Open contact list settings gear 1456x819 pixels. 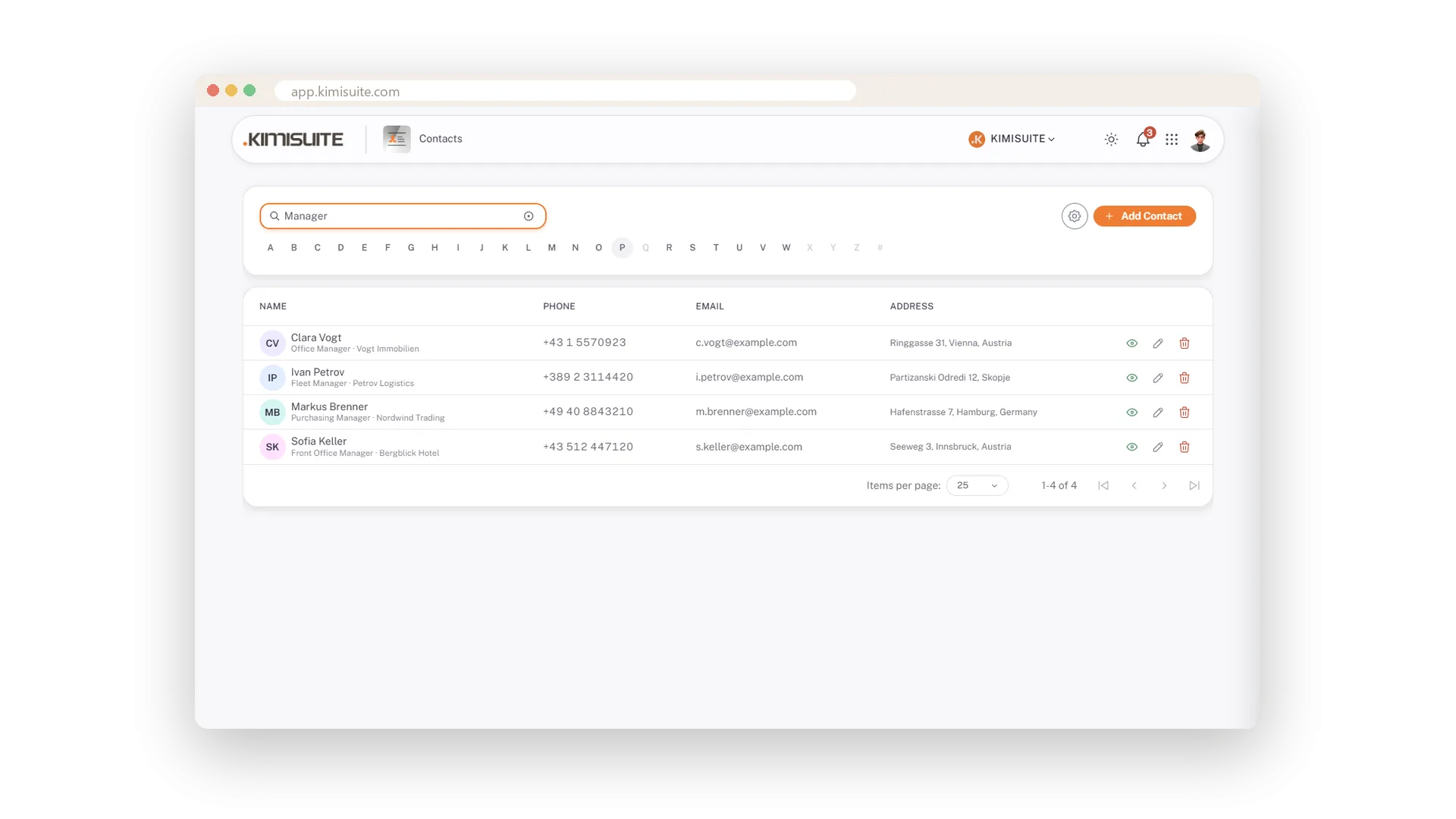tap(1075, 216)
